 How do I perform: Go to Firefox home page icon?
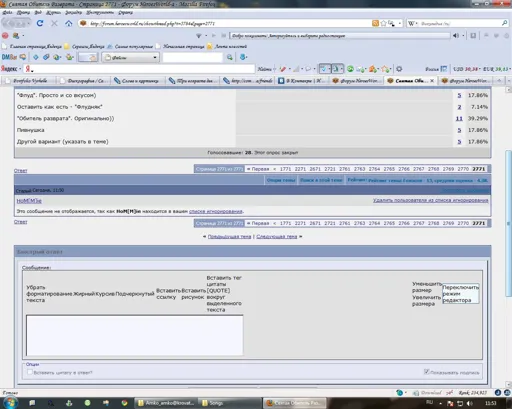69,23
